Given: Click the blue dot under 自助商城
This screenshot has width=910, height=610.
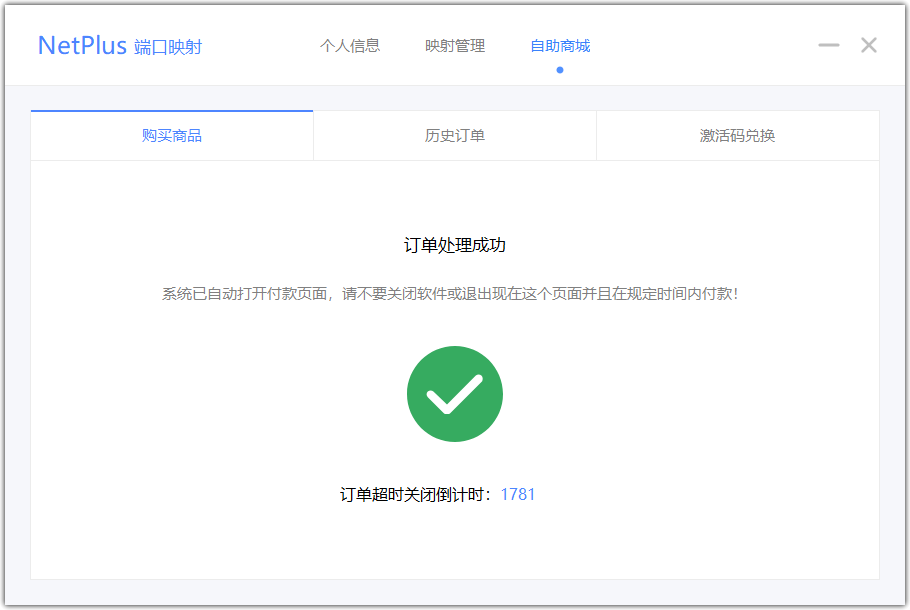Looking at the screenshot, I should pos(560,70).
